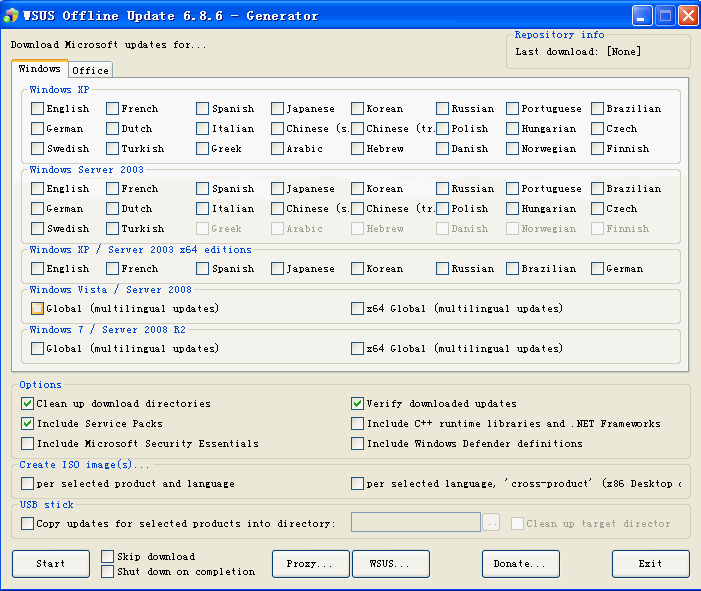Screen dimensions: 701x591
Task: Check Finnish under Windows XP
Action: coord(598,148)
